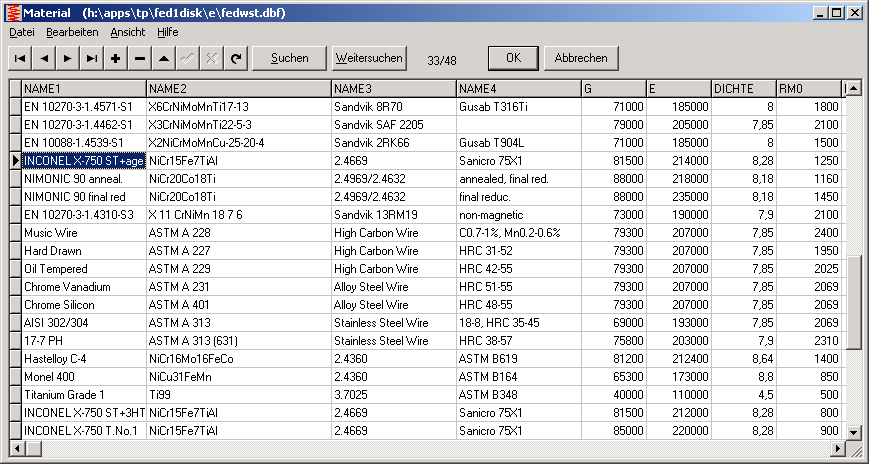Go to next record arrow
Image resolution: width=869 pixels, height=464 pixels.
click(x=68, y=58)
